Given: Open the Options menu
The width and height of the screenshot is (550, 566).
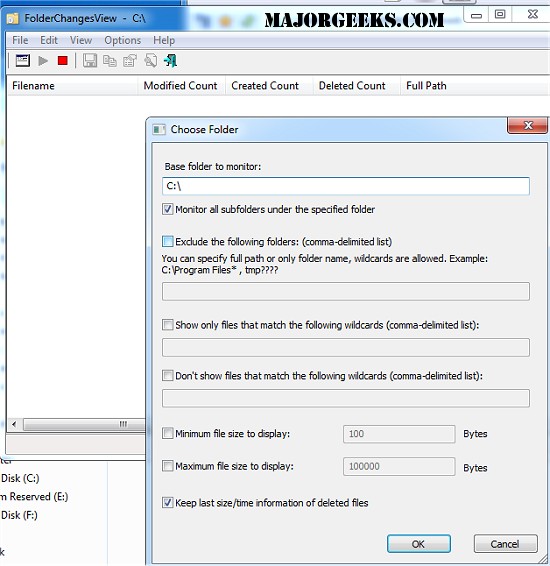Looking at the screenshot, I should click(122, 40).
